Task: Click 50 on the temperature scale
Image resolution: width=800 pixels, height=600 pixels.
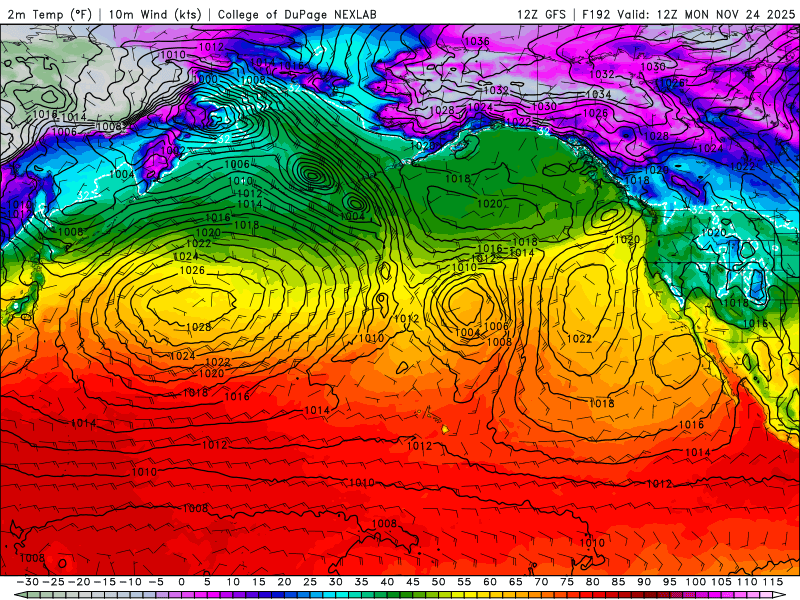Action: (x=438, y=582)
